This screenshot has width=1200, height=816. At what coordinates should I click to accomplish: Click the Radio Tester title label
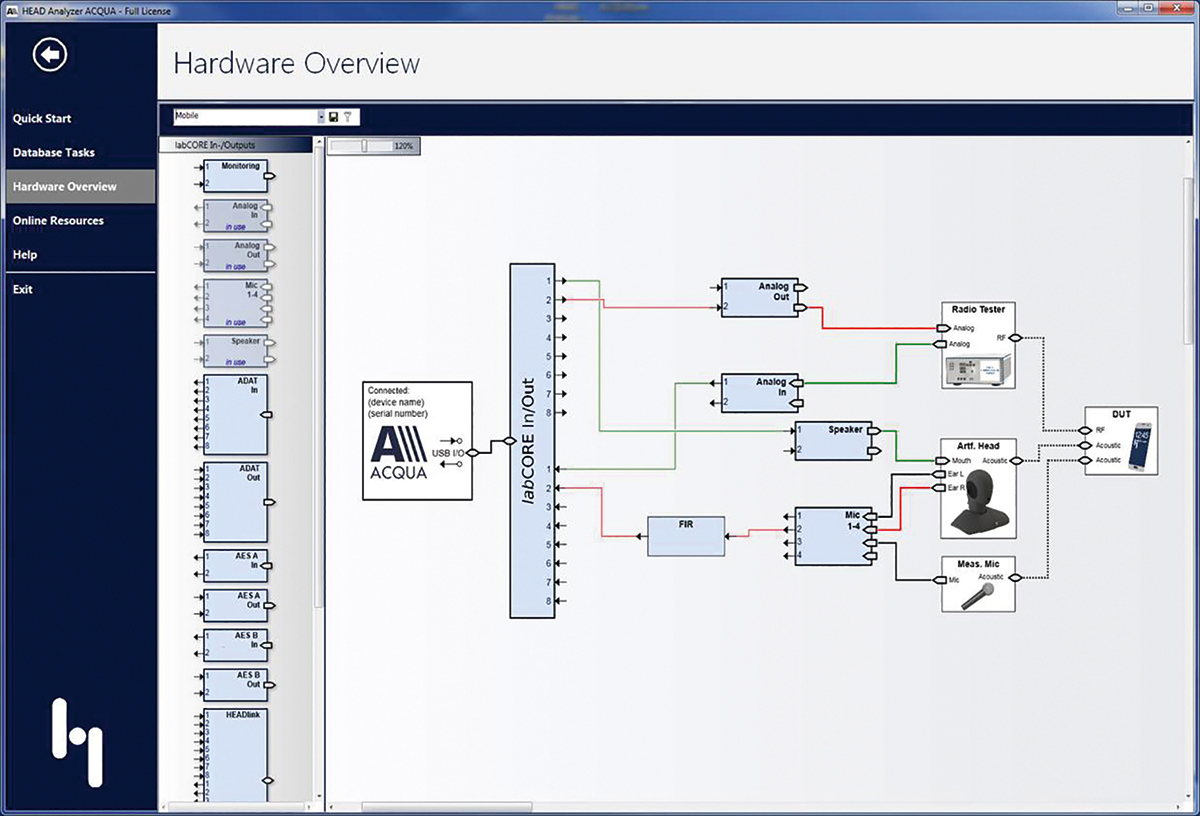(x=979, y=310)
